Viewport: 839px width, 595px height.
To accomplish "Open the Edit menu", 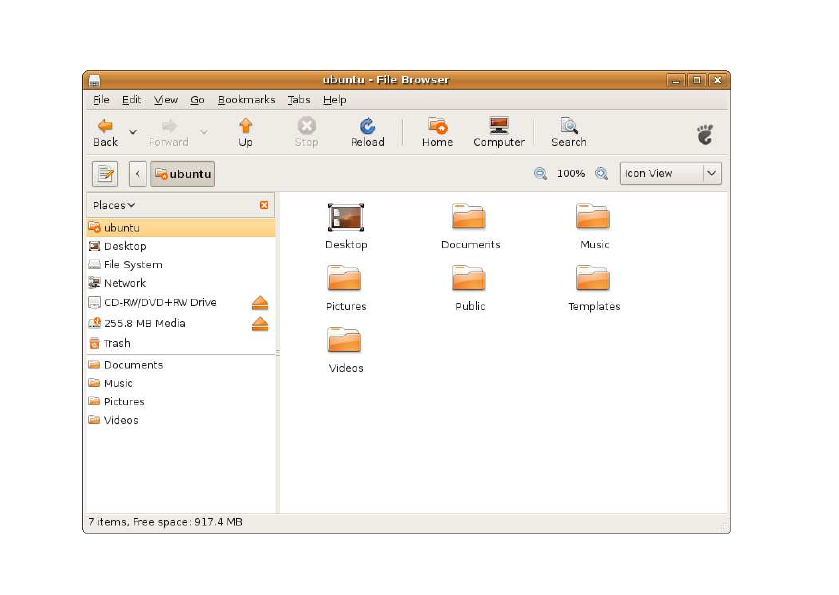I will [x=131, y=100].
